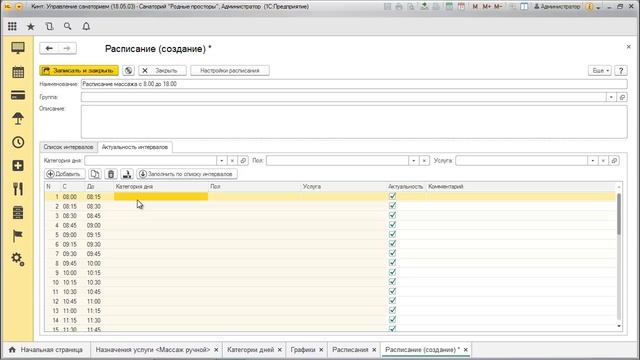
Task: Go back with left arrow button
Action: click(49, 48)
